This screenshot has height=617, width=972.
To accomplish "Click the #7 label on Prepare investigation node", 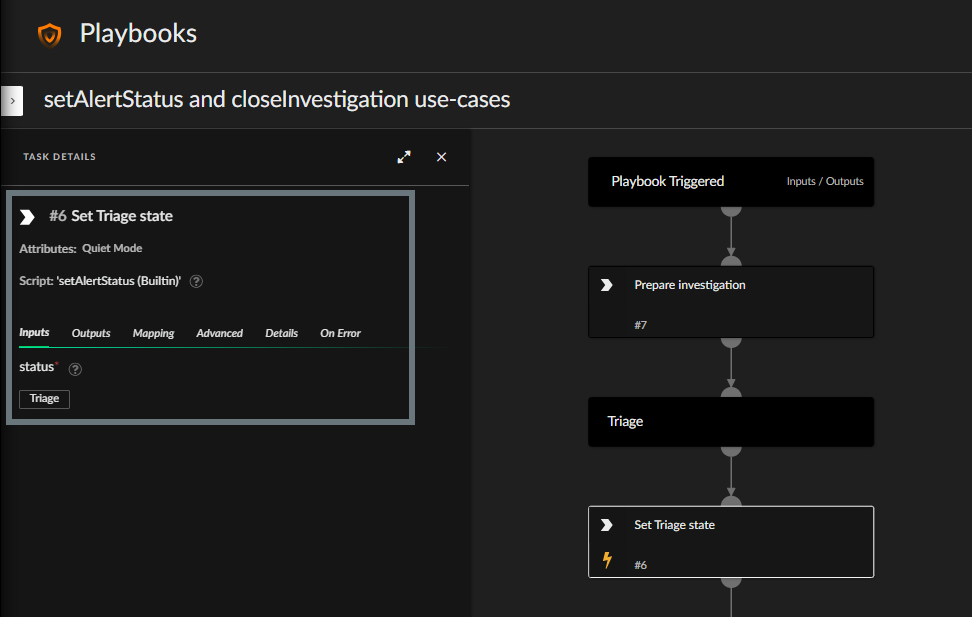I will [640, 325].
